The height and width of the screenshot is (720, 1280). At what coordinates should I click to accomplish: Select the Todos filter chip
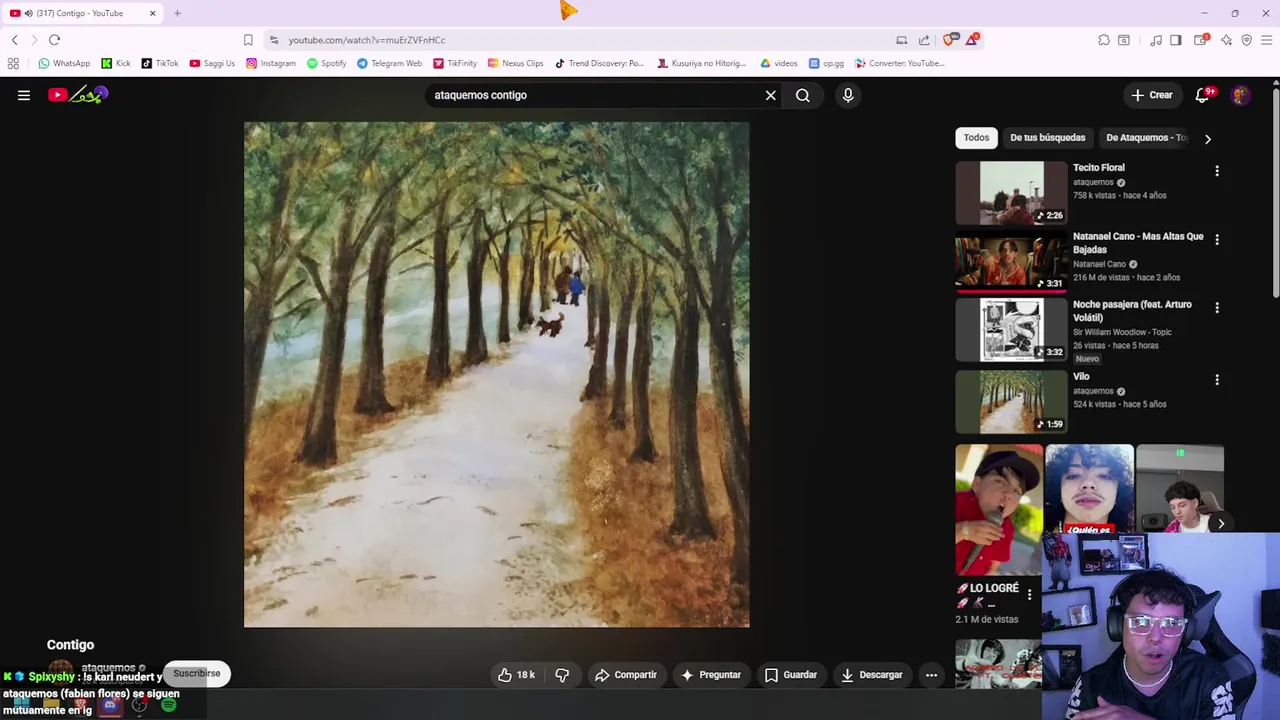pyautogui.click(x=976, y=138)
